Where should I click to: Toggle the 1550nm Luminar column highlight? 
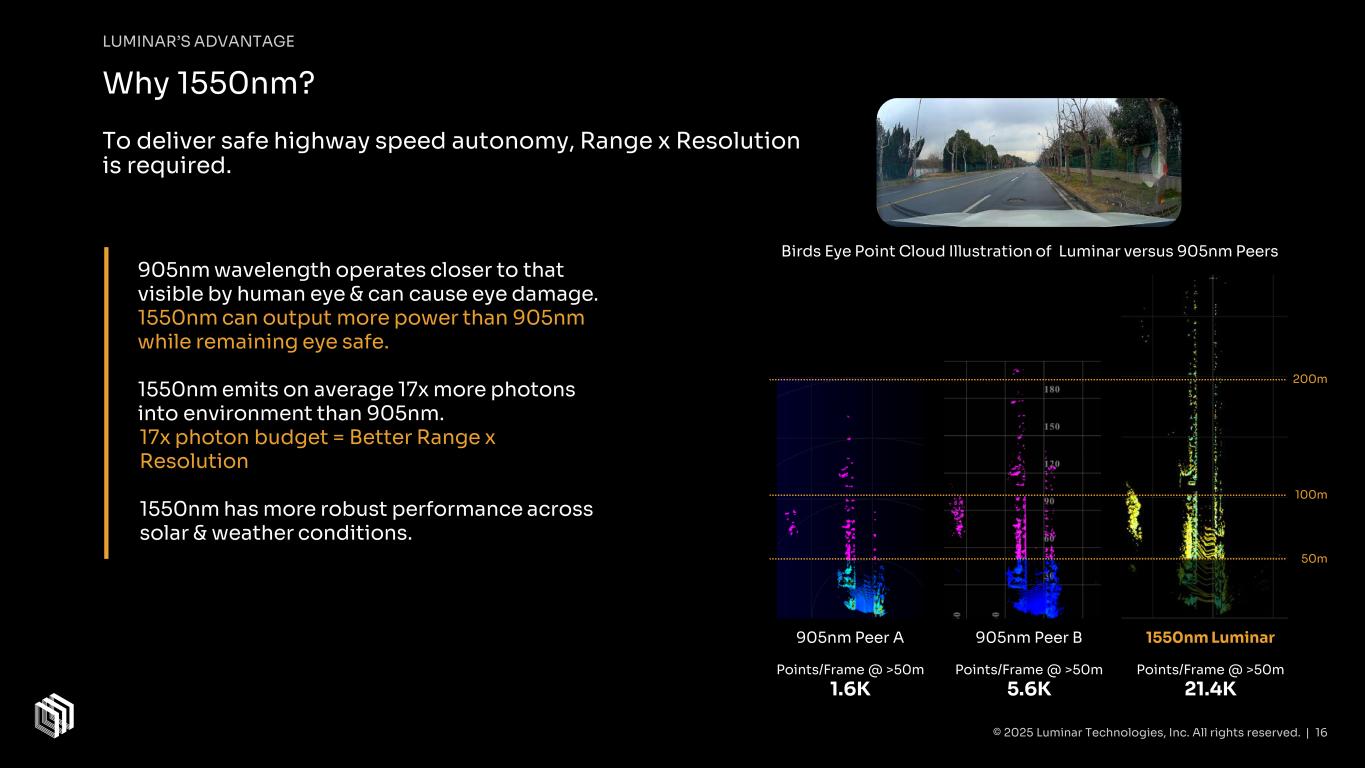[1210, 636]
